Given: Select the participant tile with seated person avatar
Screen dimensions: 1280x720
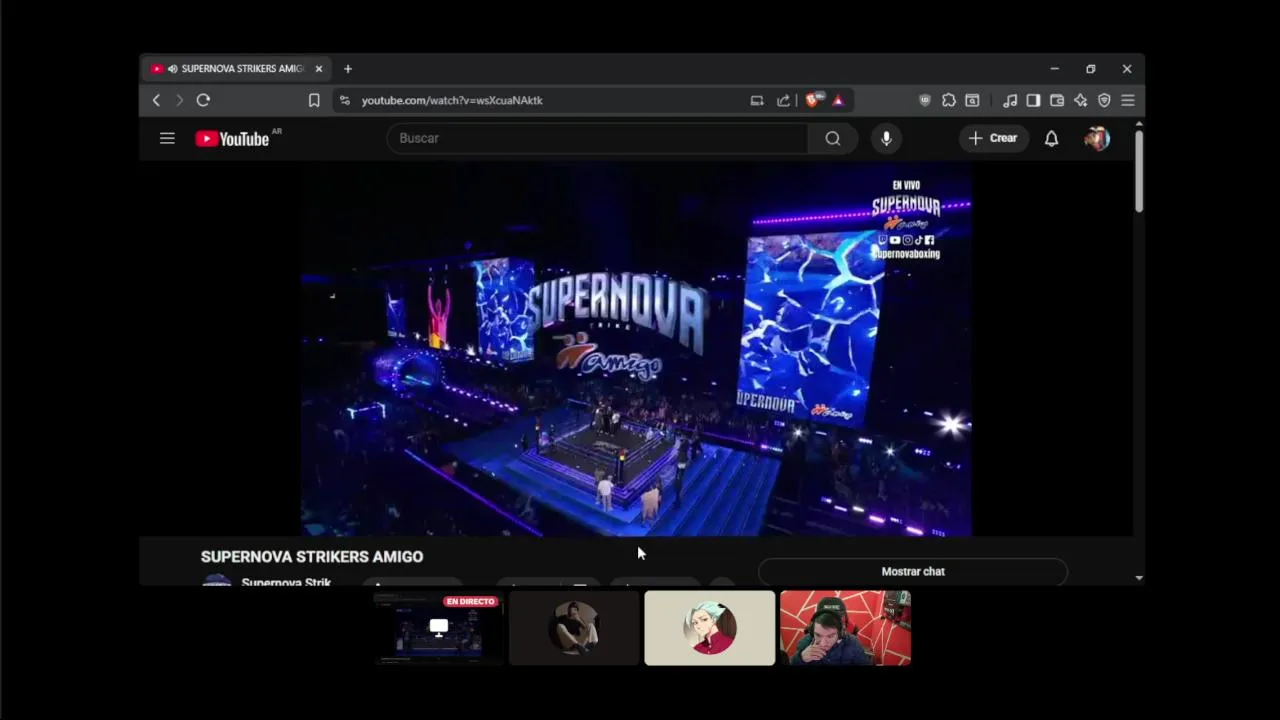Looking at the screenshot, I should [x=574, y=628].
